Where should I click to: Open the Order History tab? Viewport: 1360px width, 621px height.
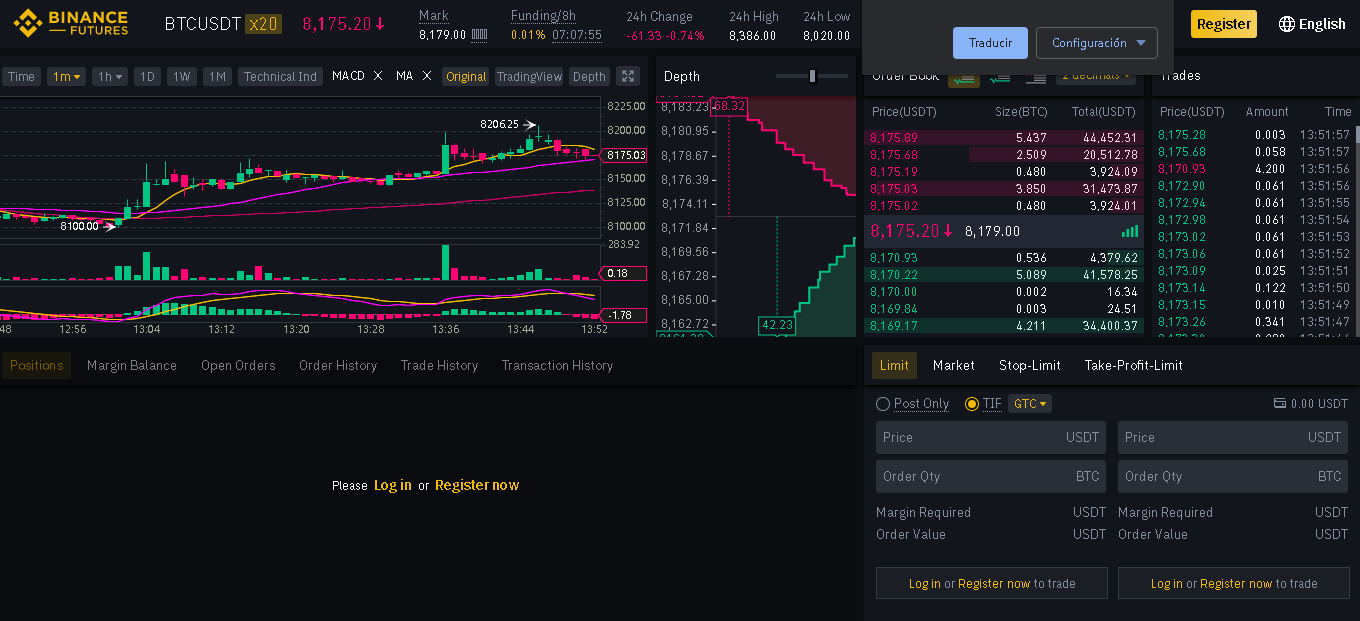338,365
